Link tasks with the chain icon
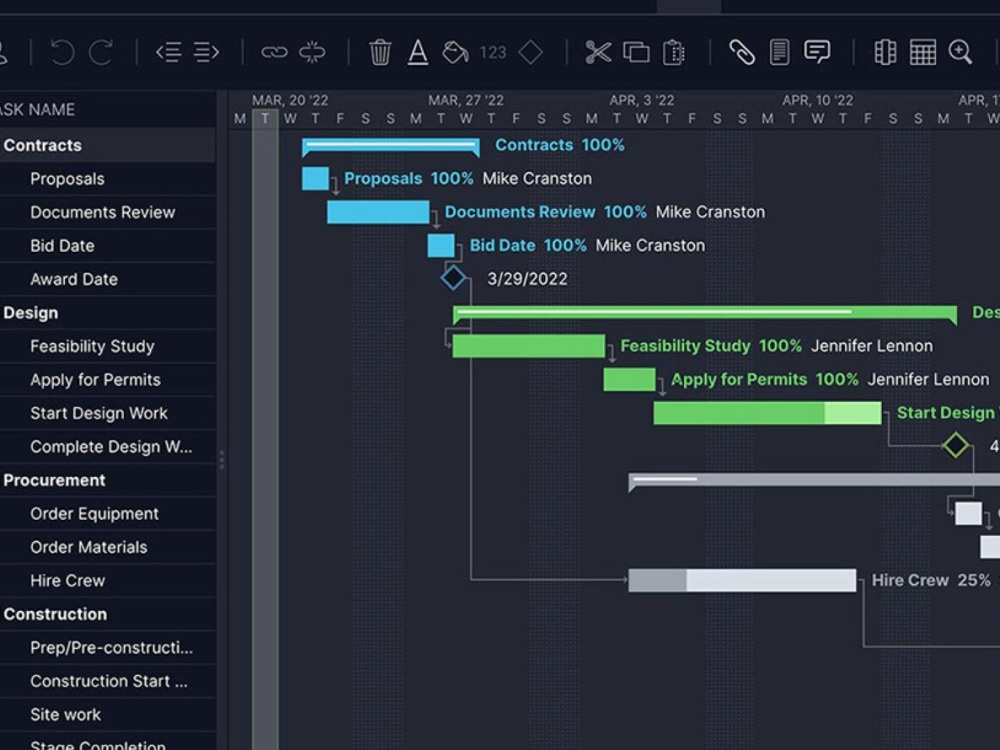This screenshot has height=750, width=1000. [x=274, y=52]
